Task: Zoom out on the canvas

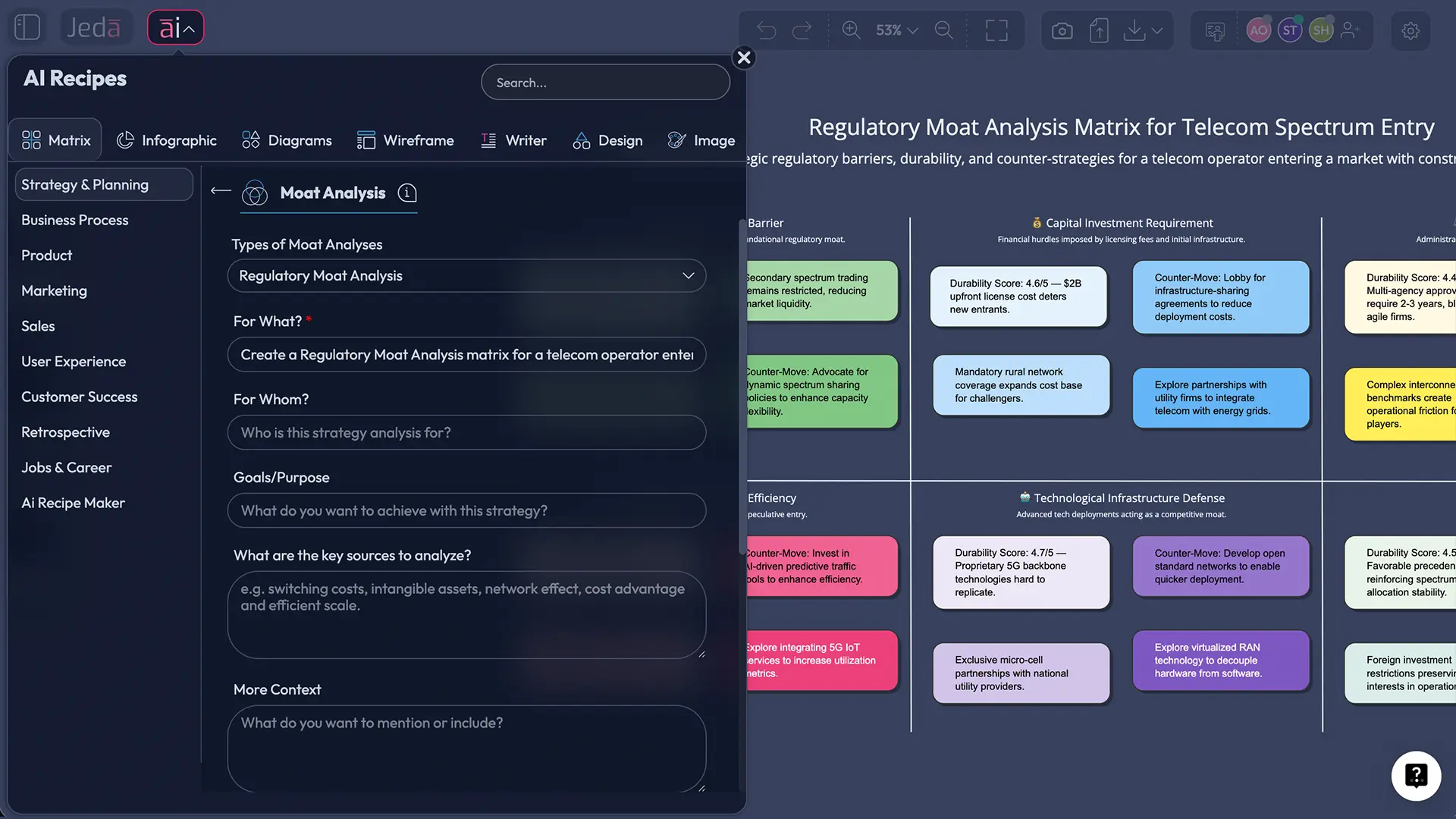Action: 943,30
